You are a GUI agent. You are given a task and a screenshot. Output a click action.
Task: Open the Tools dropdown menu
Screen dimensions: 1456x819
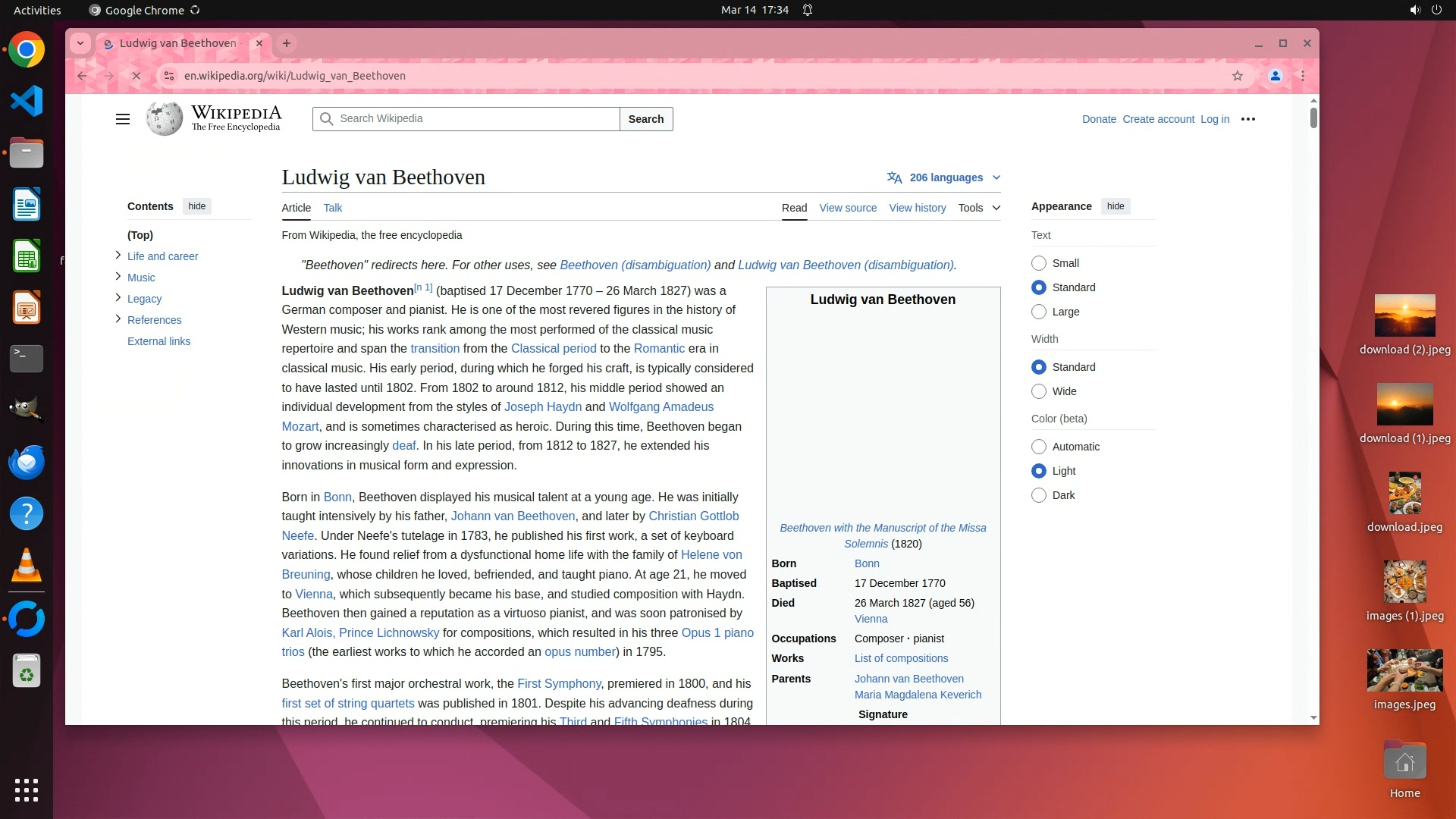tap(979, 208)
